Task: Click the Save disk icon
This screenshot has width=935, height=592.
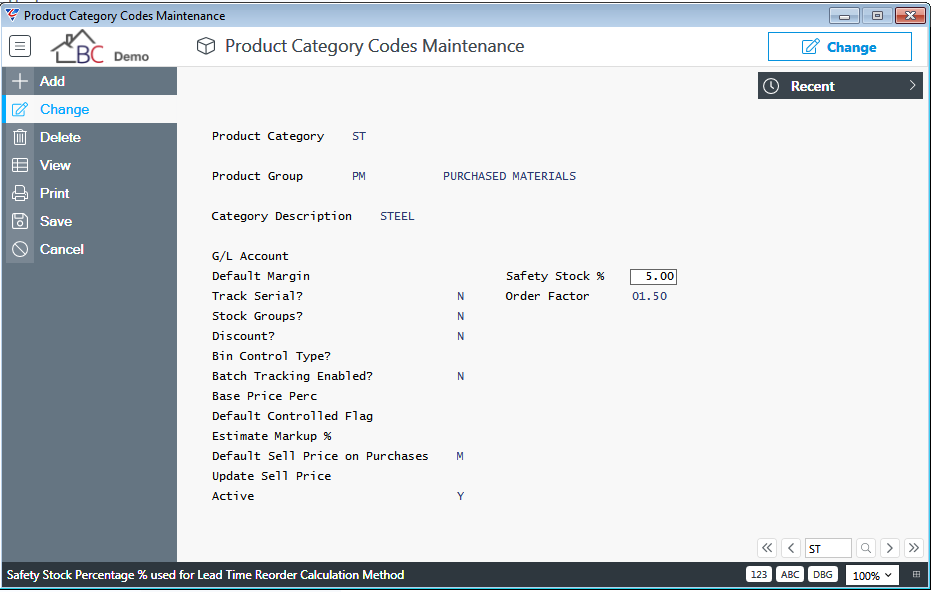Action: [x=20, y=221]
